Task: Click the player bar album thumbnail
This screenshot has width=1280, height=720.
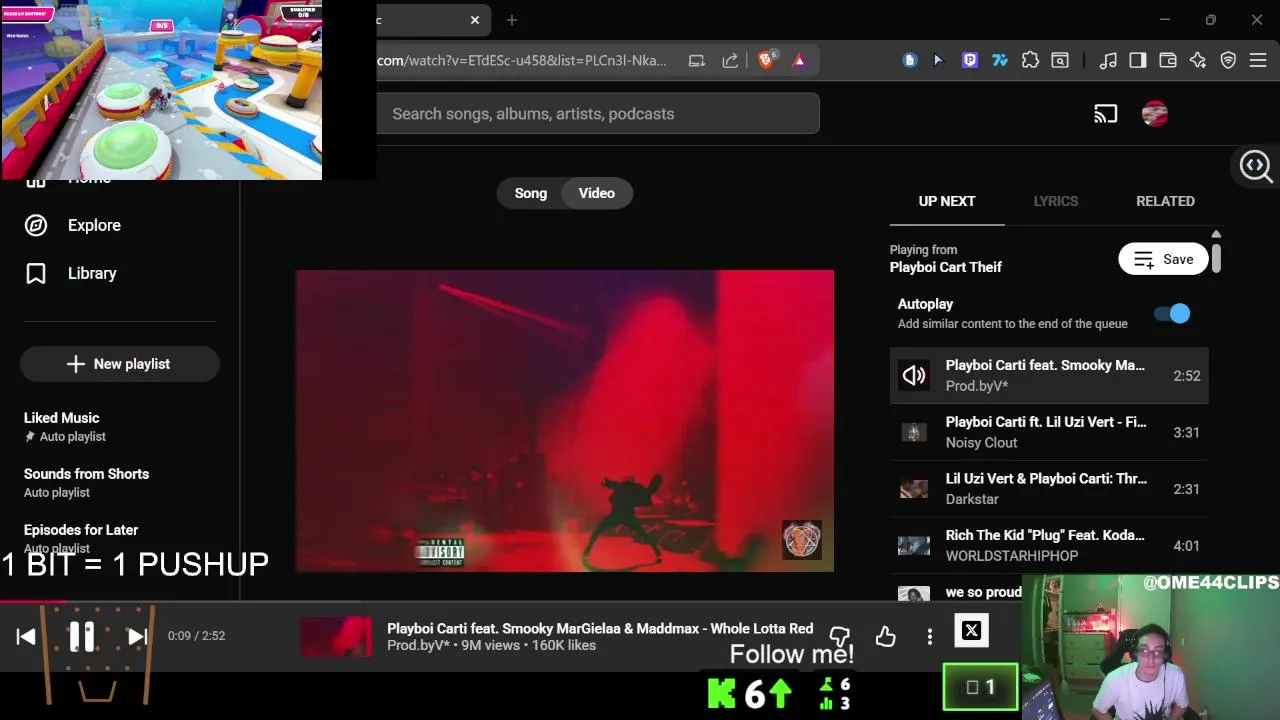Action: 336,636
